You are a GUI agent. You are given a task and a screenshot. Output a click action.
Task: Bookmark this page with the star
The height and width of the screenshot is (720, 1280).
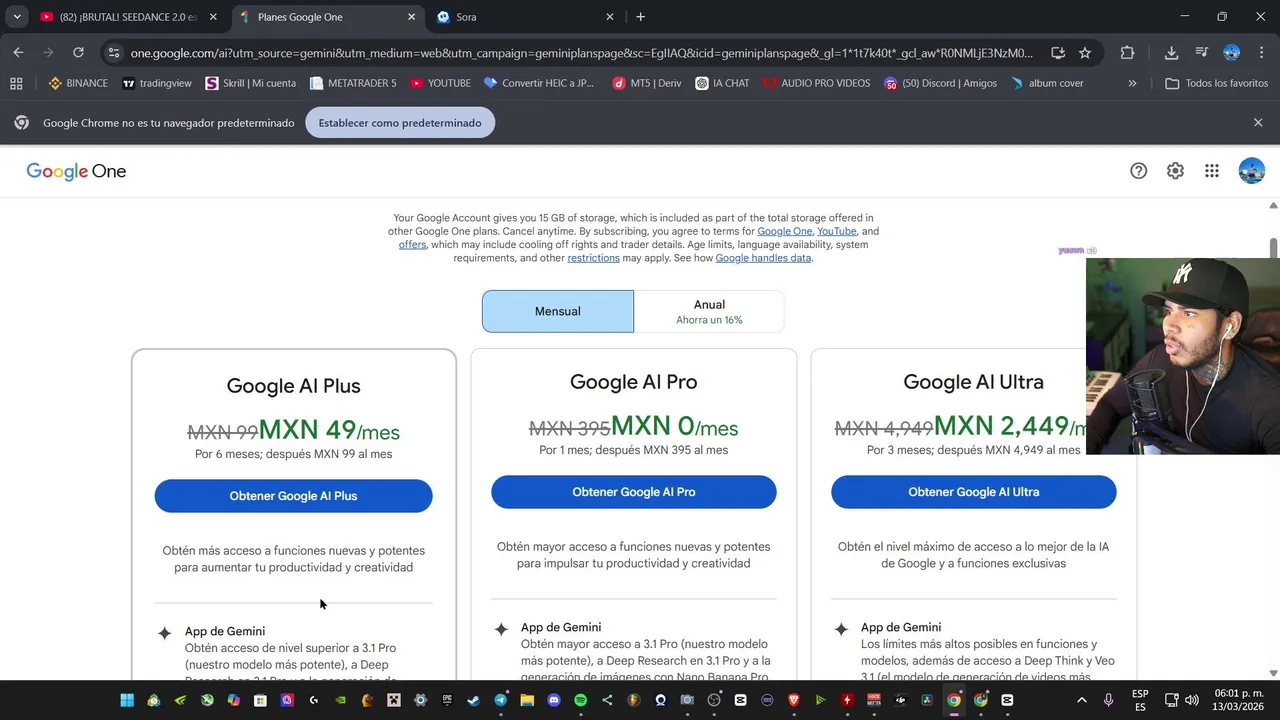(1085, 52)
